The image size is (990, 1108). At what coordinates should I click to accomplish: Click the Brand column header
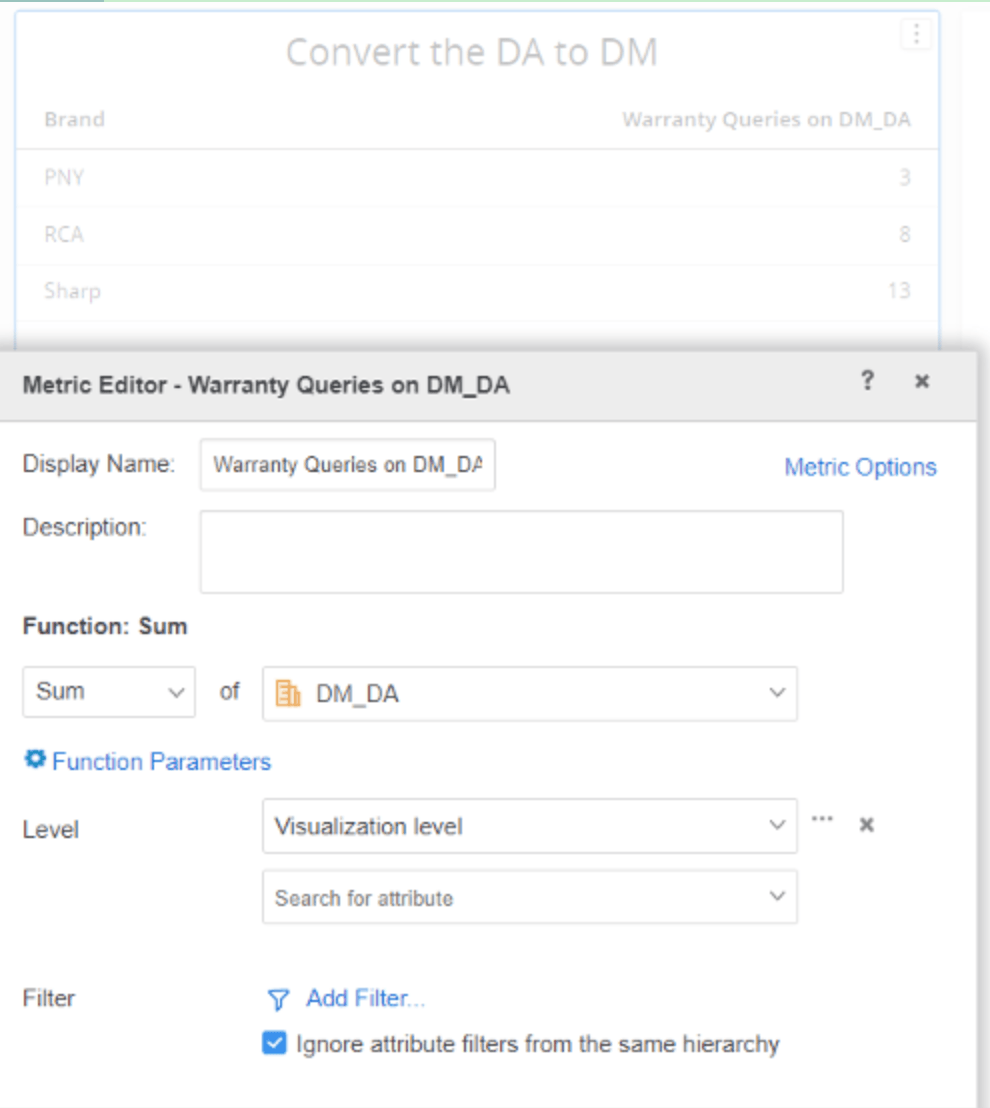(74, 120)
